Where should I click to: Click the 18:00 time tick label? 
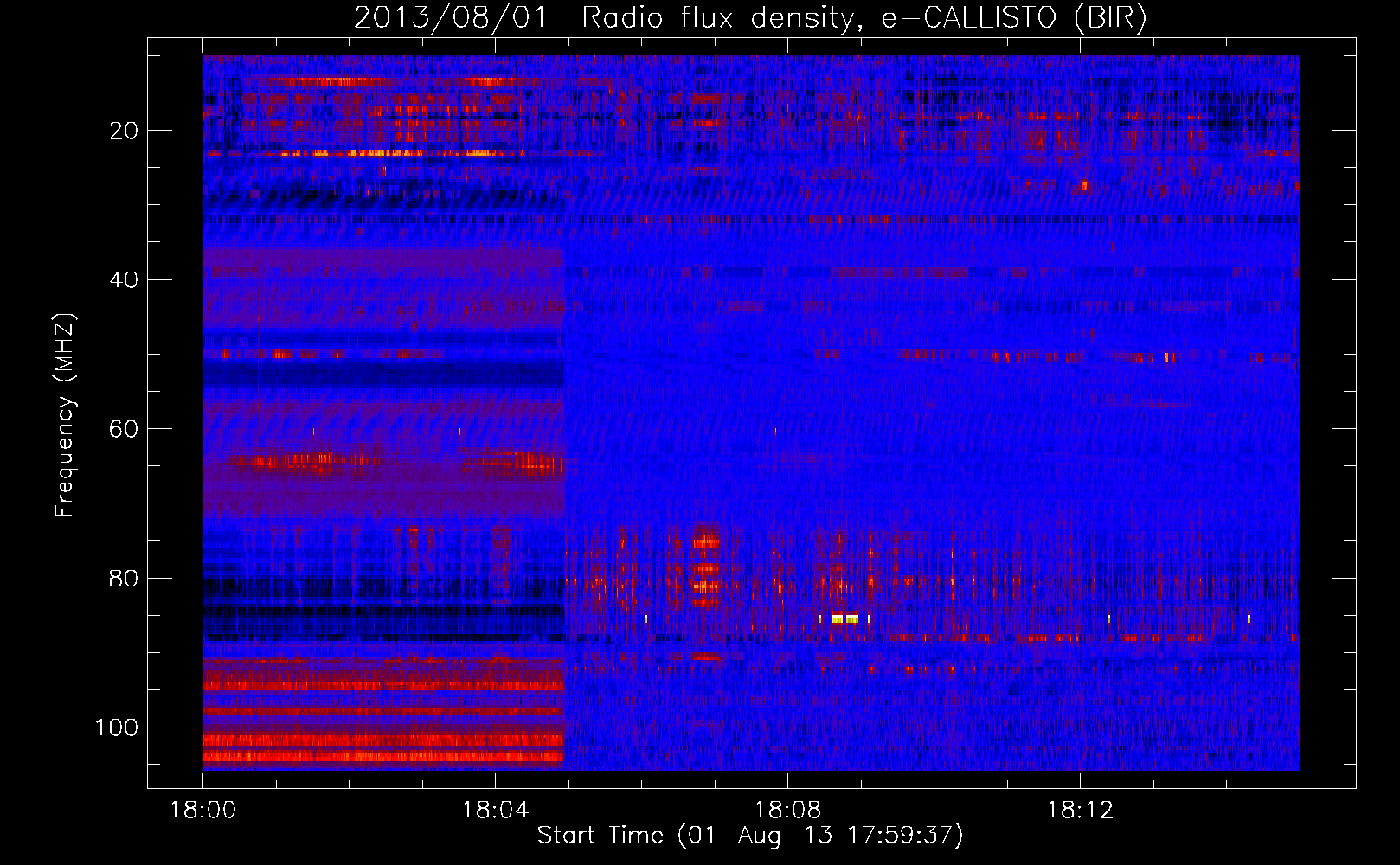(203, 811)
